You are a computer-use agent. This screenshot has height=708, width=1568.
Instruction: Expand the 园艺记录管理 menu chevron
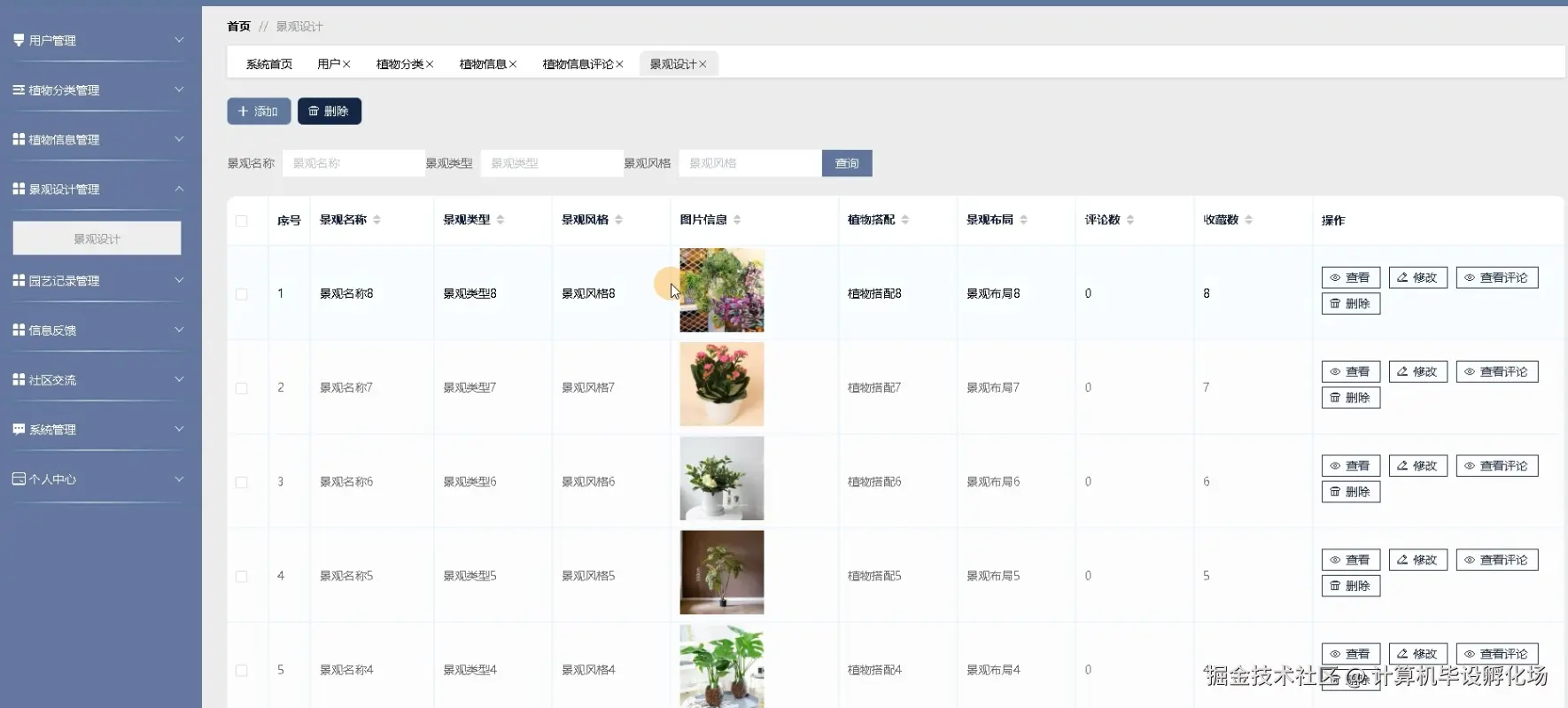click(179, 280)
